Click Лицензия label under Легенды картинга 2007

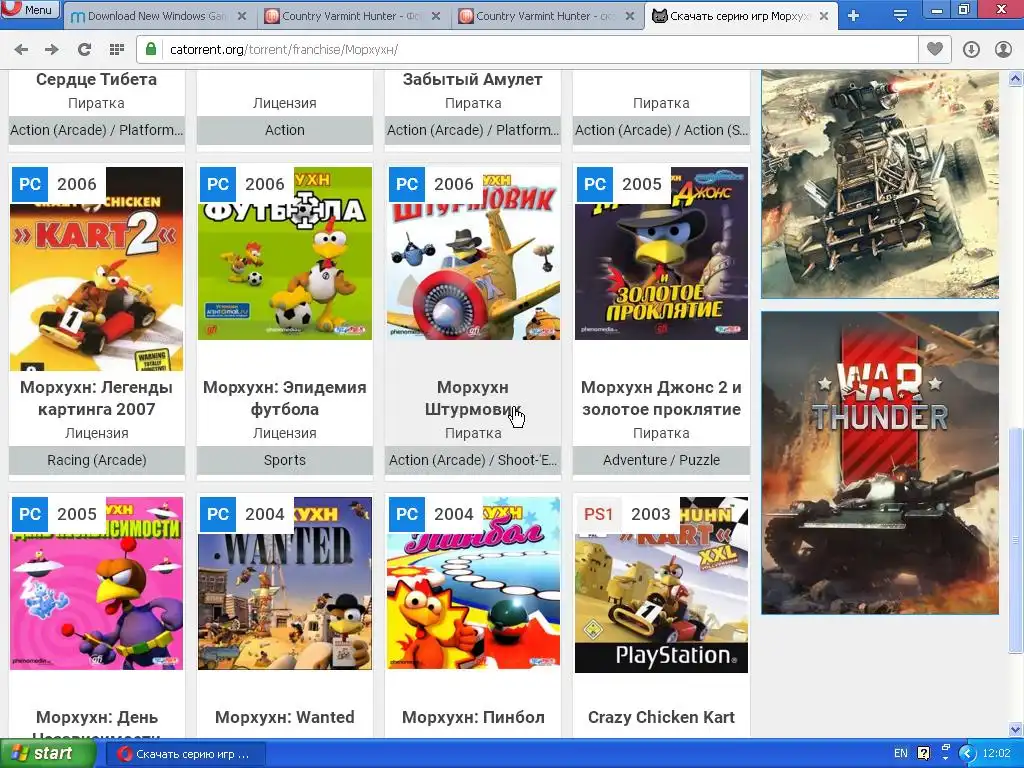point(97,433)
